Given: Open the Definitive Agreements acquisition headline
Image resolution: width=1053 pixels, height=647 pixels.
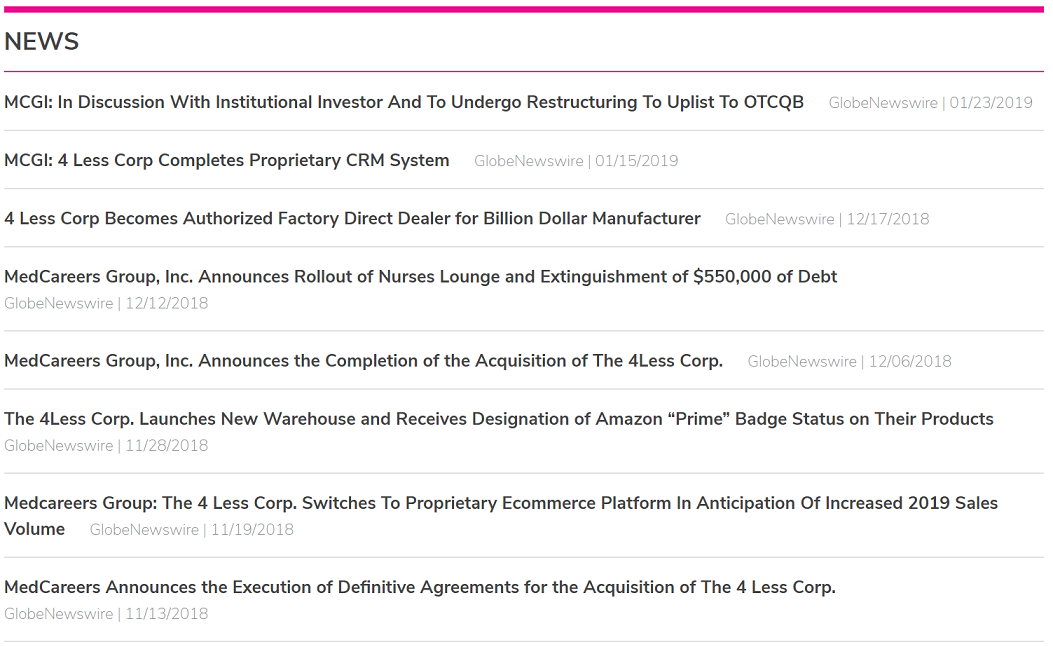Looking at the screenshot, I should coord(420,587).
